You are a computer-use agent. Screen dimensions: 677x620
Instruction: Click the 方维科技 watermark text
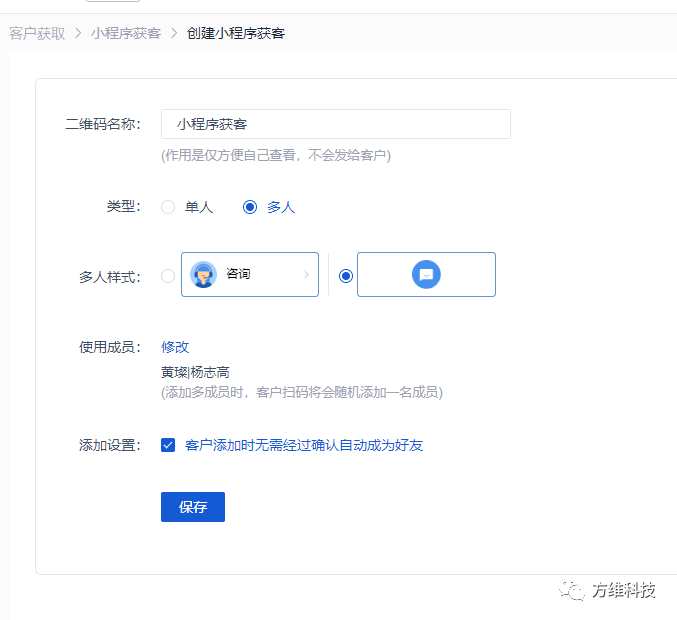(623, 590)
